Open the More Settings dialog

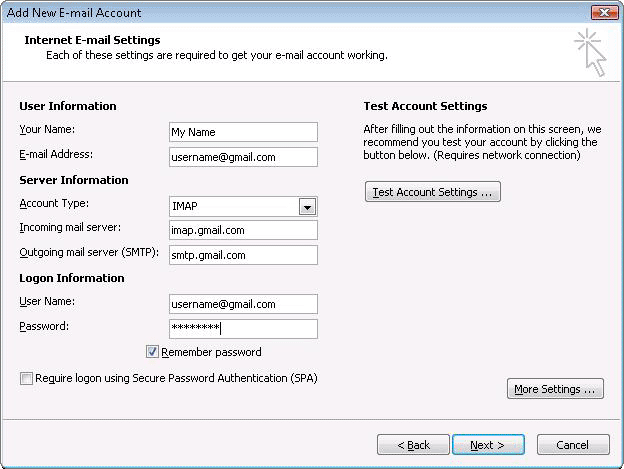(555, 389)
